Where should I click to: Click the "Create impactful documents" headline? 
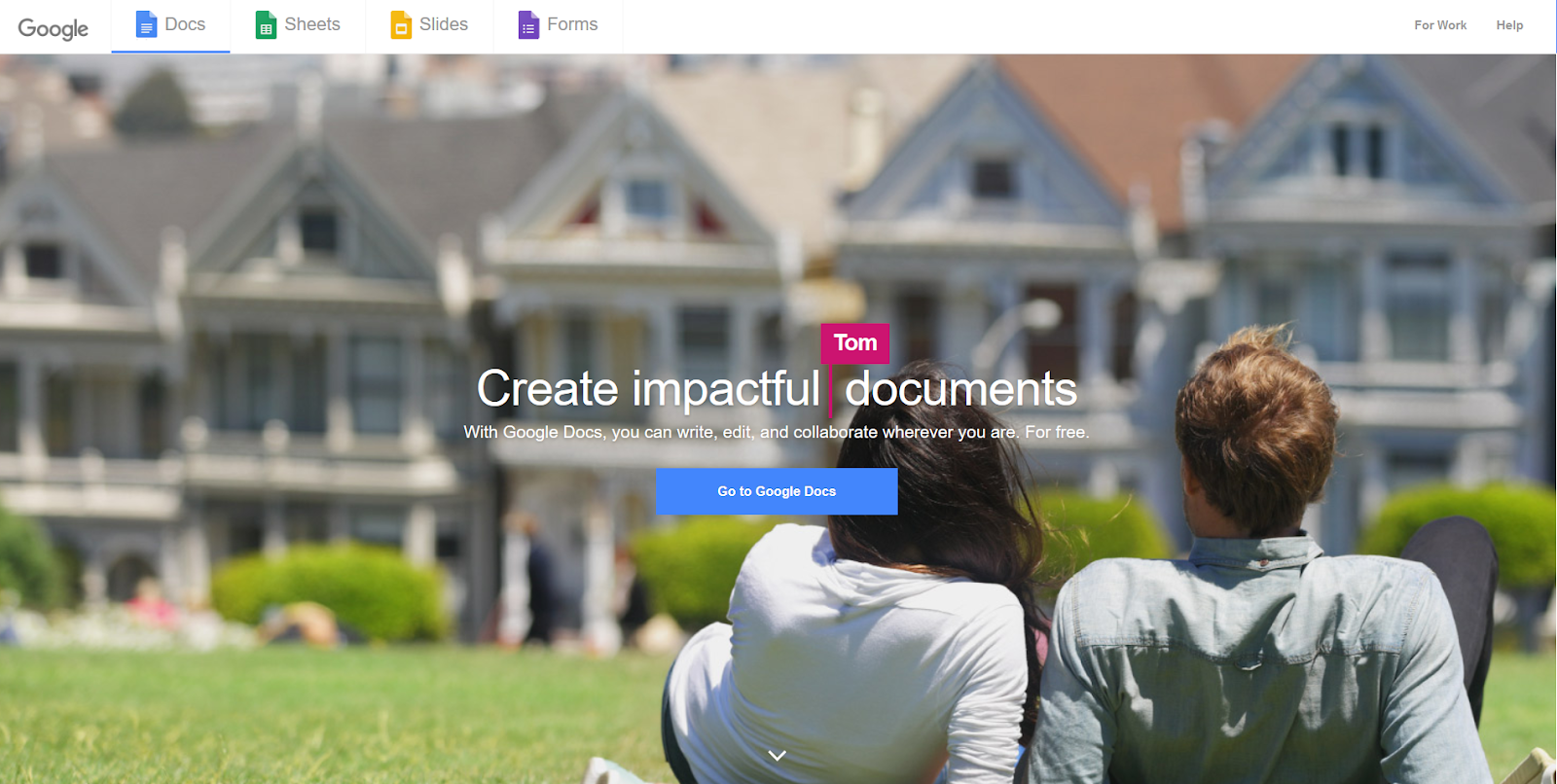tap(777, 389)
